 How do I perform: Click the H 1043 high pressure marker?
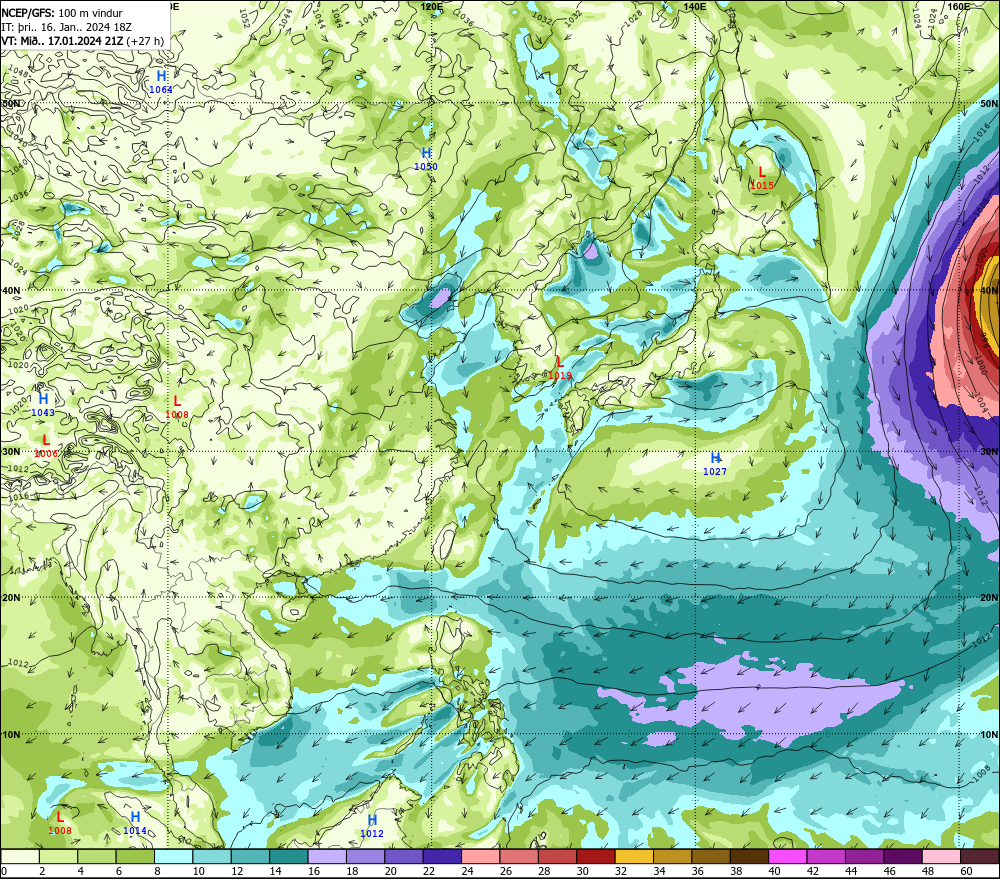[43, 405]
